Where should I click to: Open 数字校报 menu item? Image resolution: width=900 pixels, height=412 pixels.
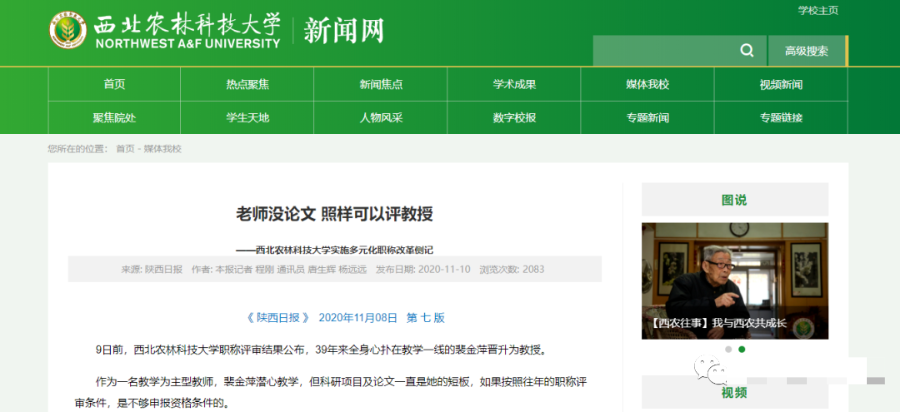[x=514, y=117]
